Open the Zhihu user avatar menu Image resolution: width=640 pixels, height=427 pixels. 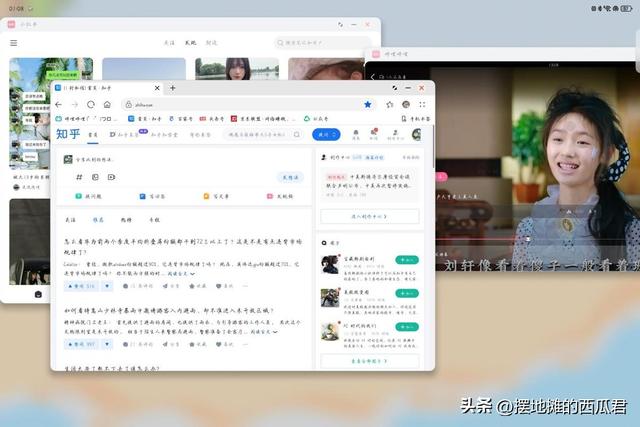click(416, 134)
